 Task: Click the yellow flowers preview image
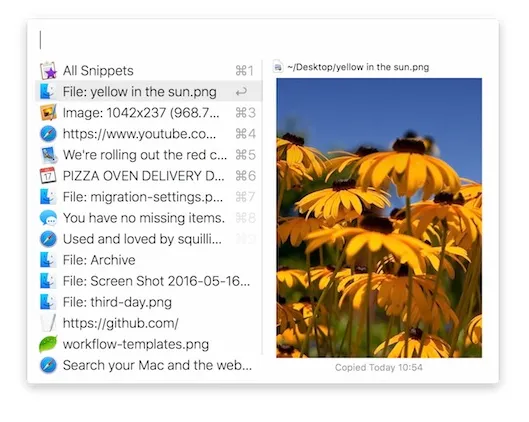pos(379,218)
